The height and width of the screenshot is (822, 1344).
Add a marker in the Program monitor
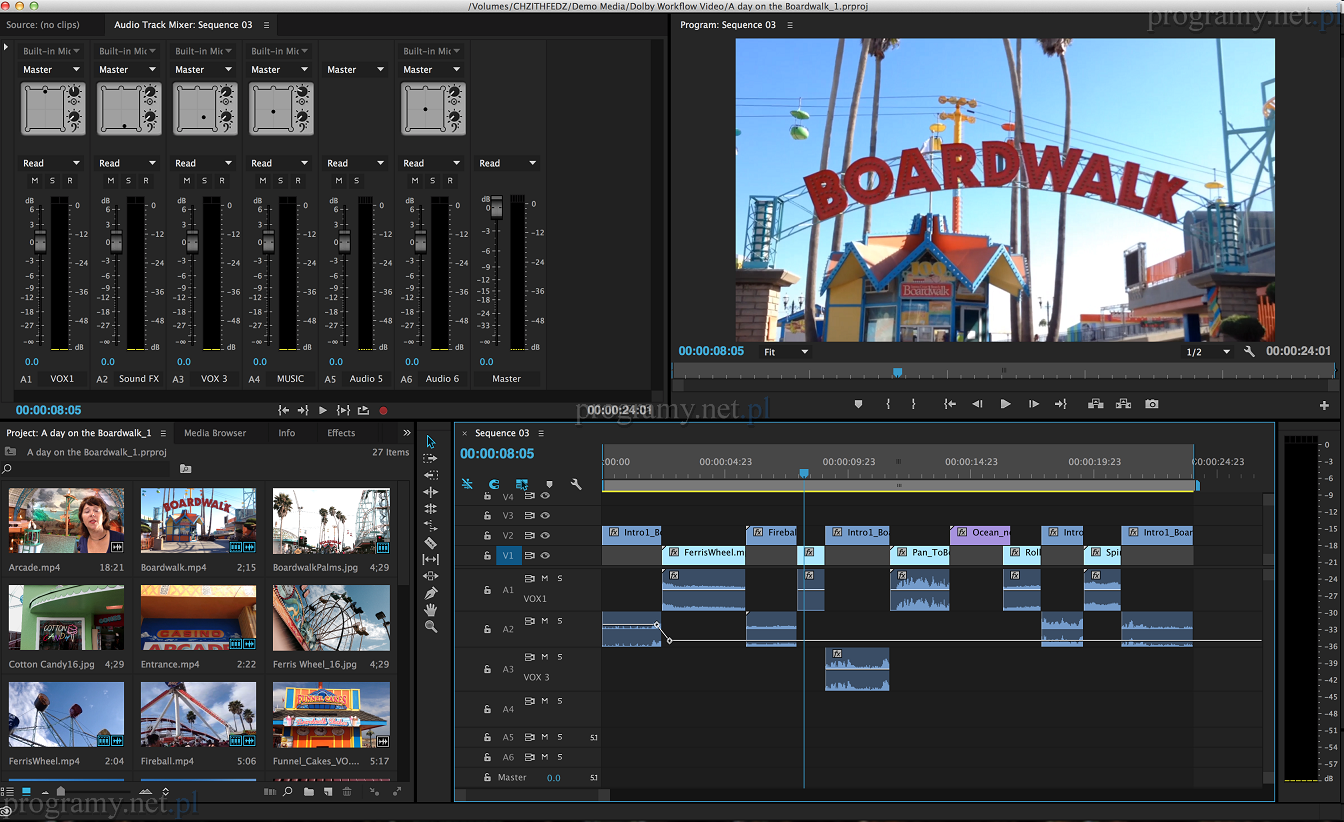(x=858, y=404)
